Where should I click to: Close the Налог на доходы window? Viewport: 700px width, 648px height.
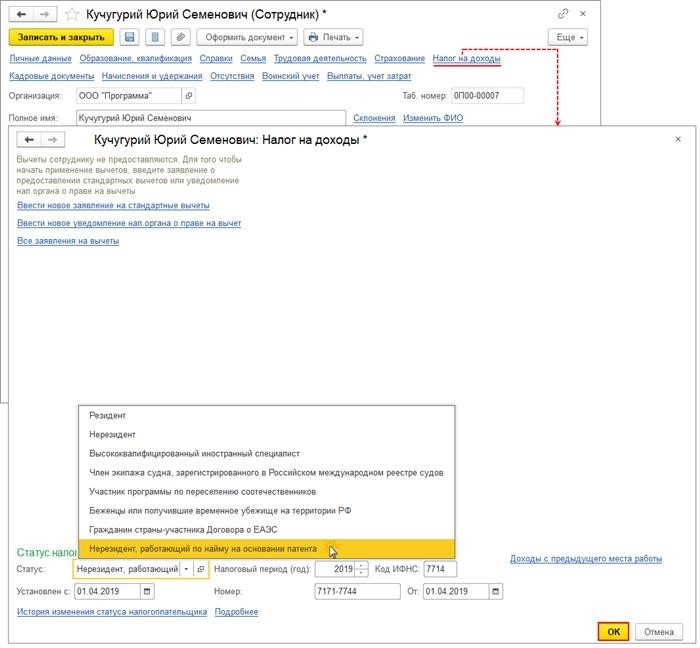click(x=678, y=139)
